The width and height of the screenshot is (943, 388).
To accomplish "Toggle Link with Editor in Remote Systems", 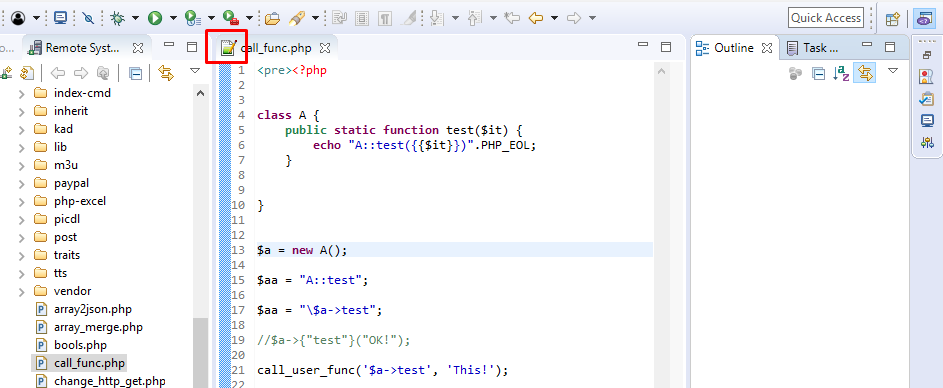I will (165, 73).
